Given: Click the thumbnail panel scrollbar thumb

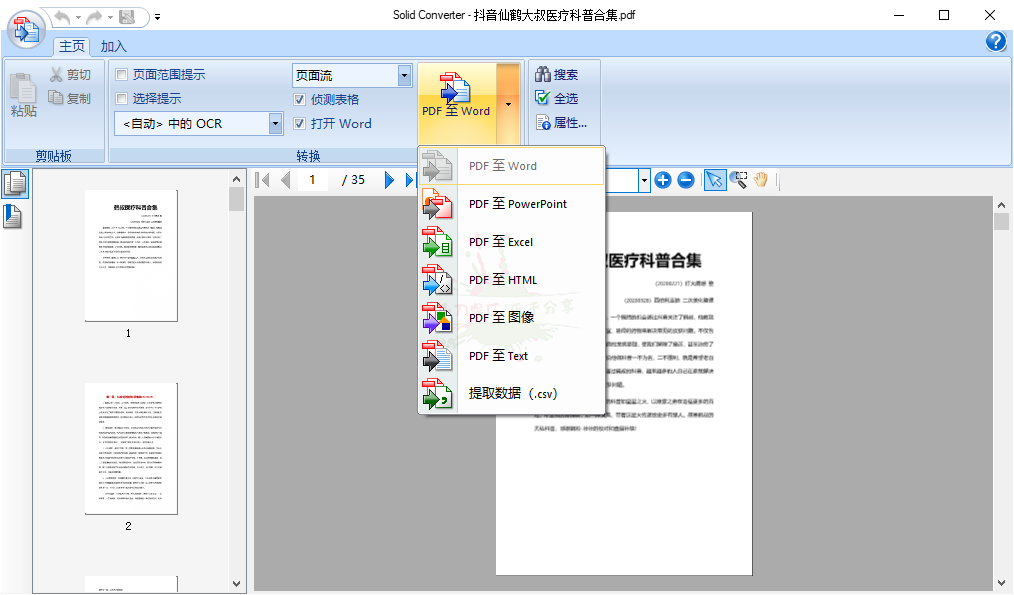Looking at the screenshot, I should point(236,199).
